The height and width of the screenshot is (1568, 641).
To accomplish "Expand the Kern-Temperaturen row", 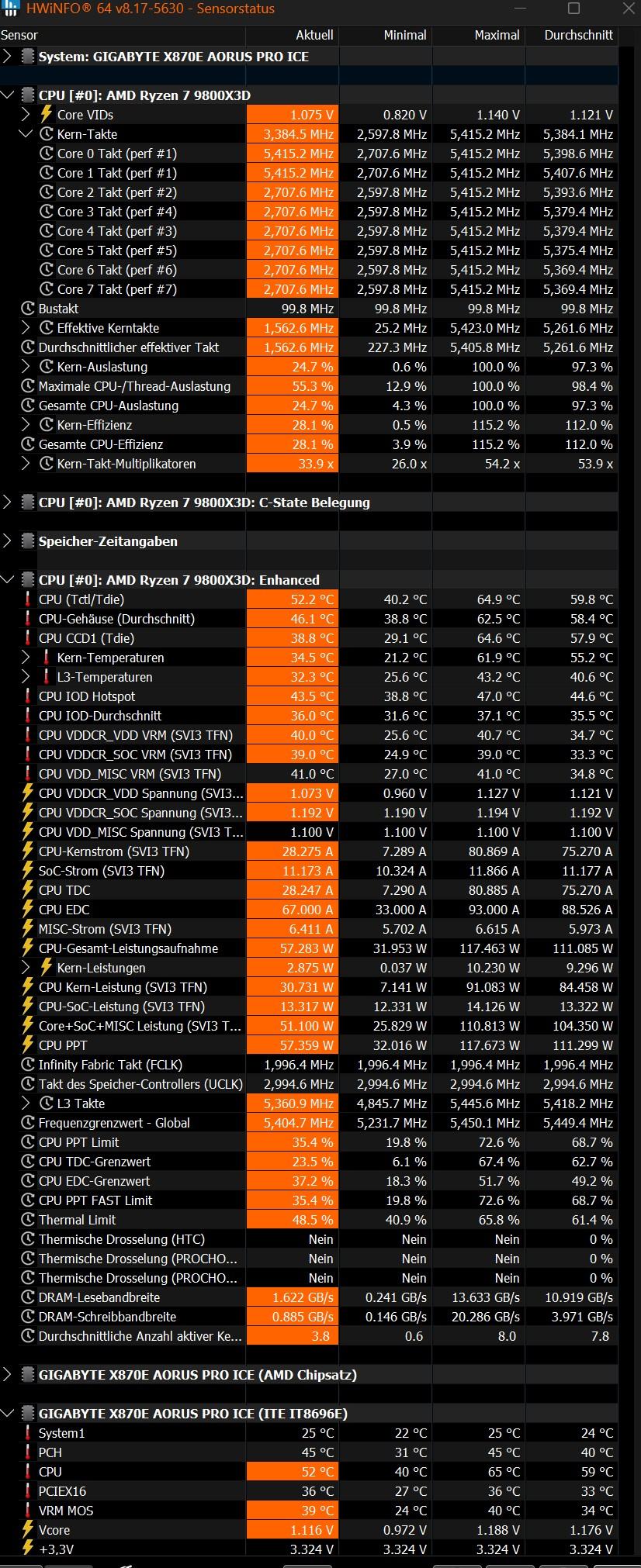I will 26,657.
